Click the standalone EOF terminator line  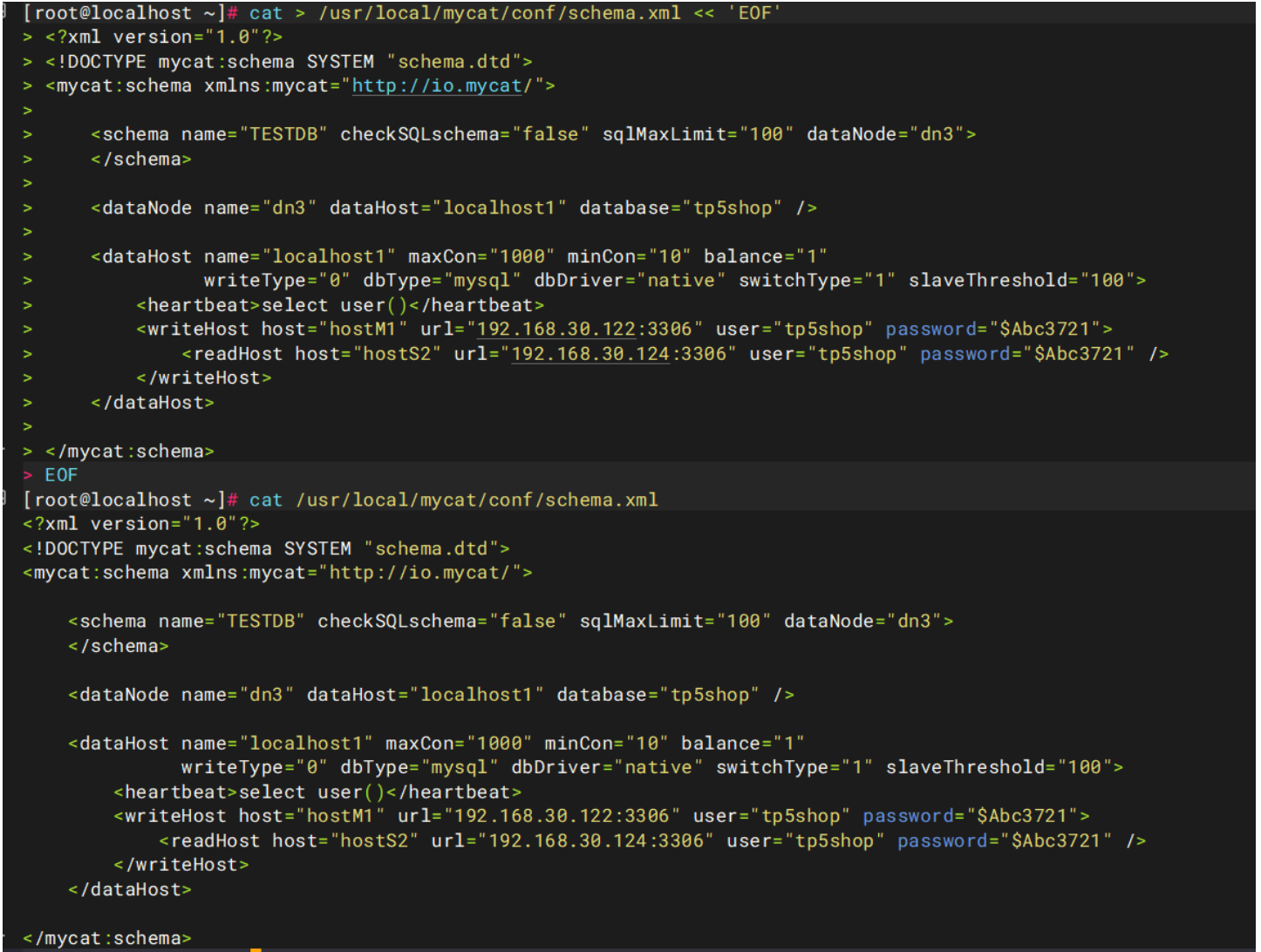point(61,475)
